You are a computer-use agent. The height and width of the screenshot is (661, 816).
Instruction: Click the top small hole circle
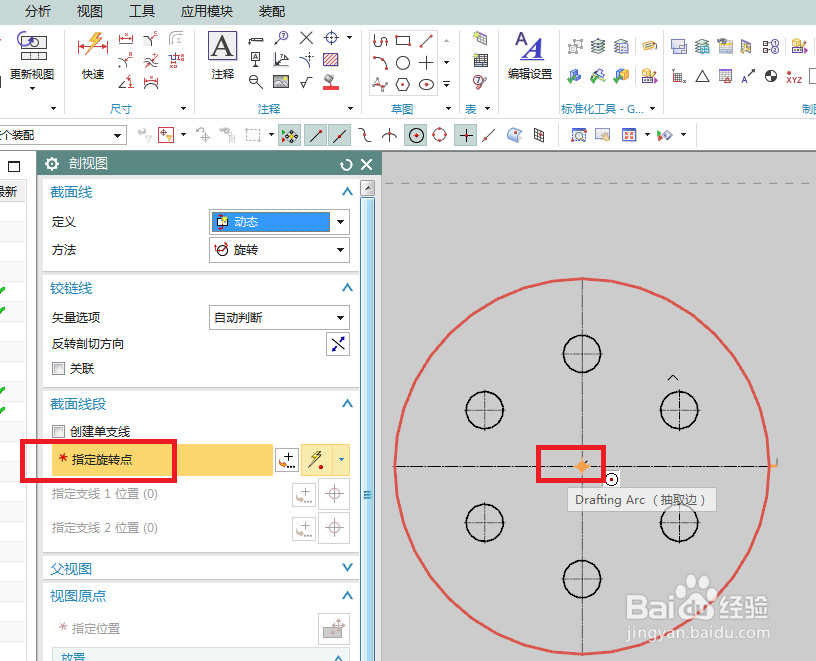582,353
